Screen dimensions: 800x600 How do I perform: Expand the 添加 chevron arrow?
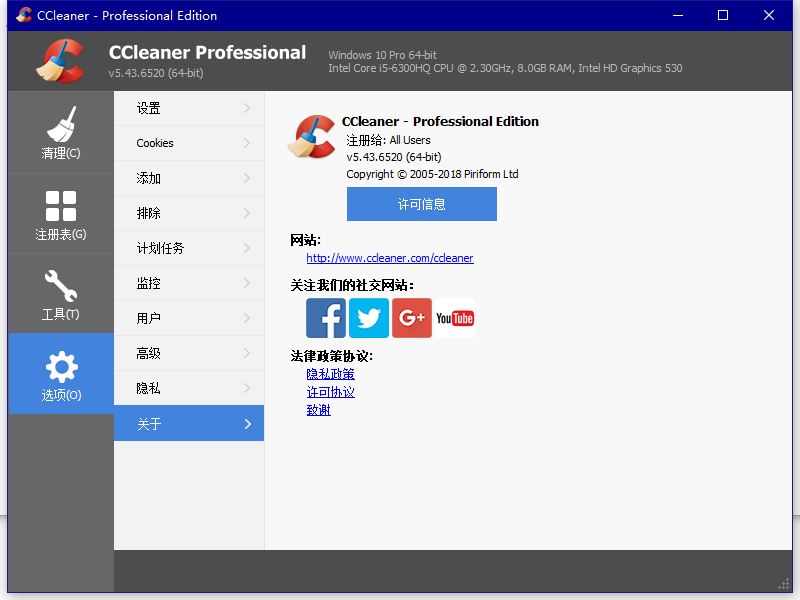click(247, 178)
